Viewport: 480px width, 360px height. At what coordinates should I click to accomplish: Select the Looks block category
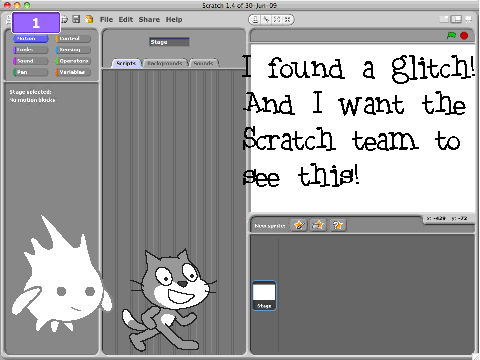[x=31, y=50]
